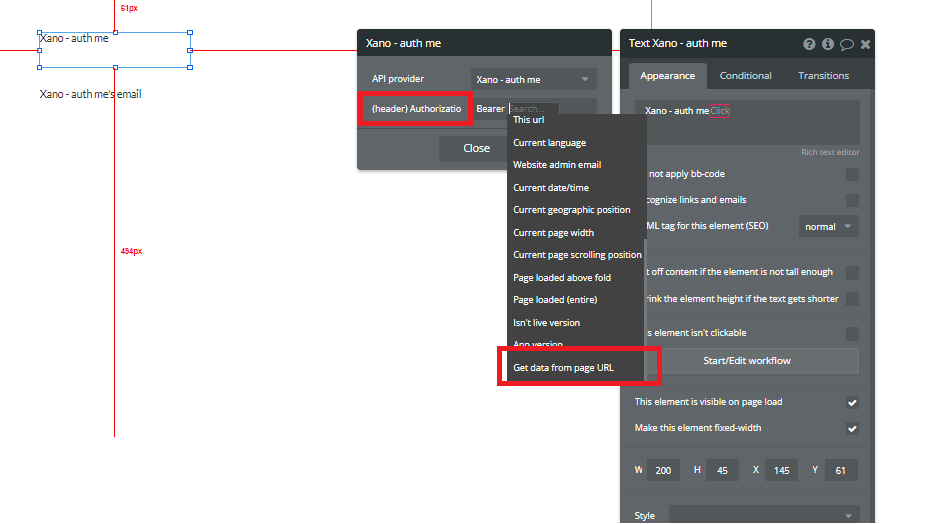Click the rich text content editing area

click(x=747, y=122)
